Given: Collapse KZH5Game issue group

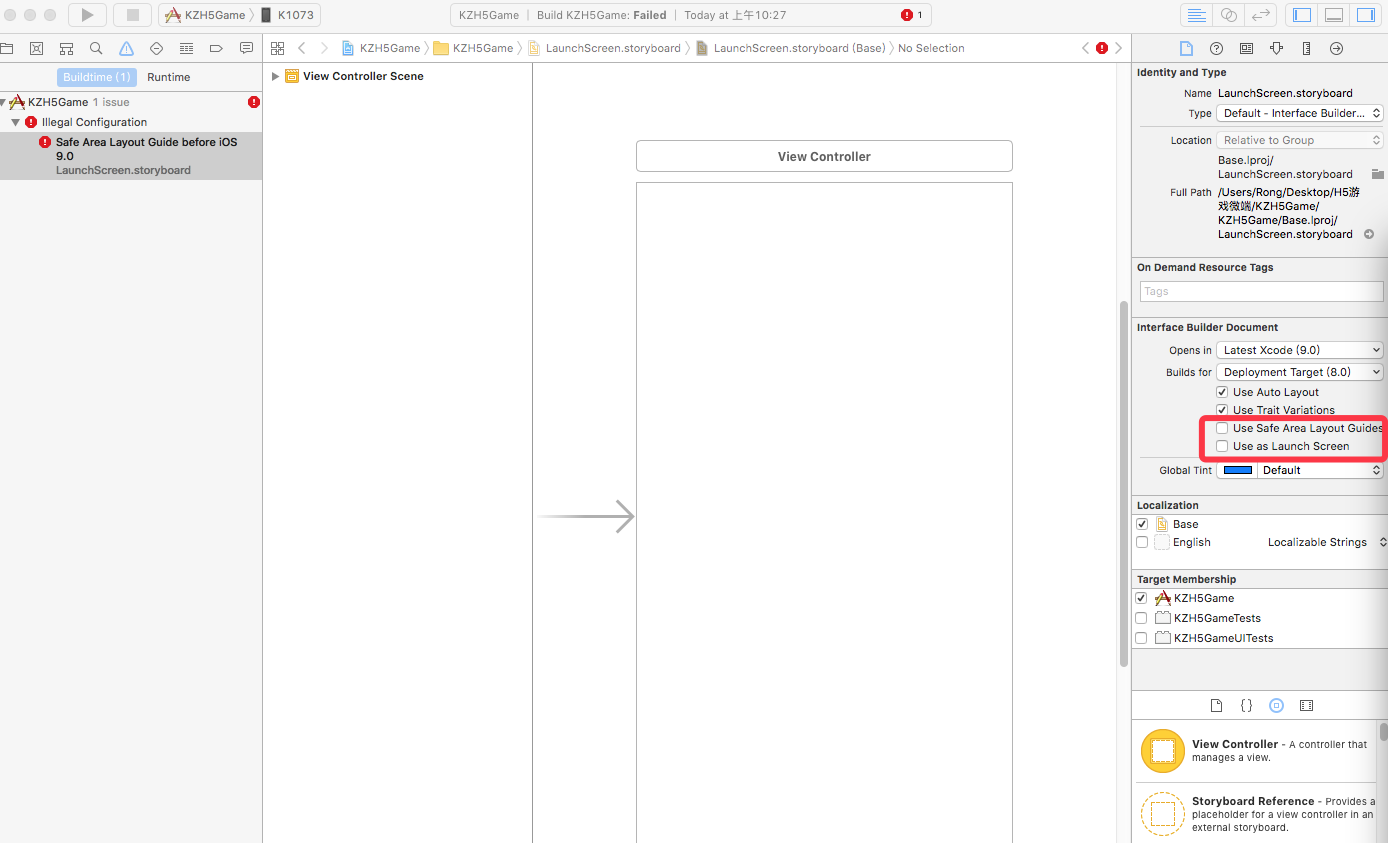Looking at the screenshot, I should [3, 102].
